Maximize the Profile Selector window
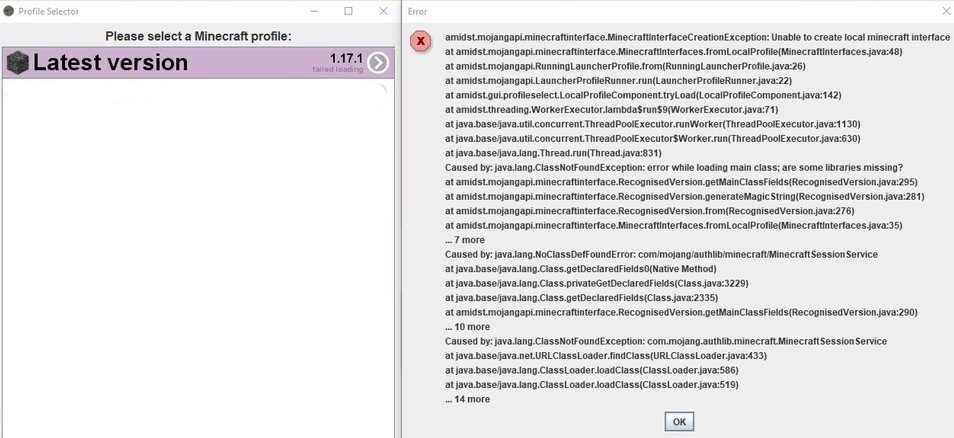This screenshot has height=438, width=954. 349,11
